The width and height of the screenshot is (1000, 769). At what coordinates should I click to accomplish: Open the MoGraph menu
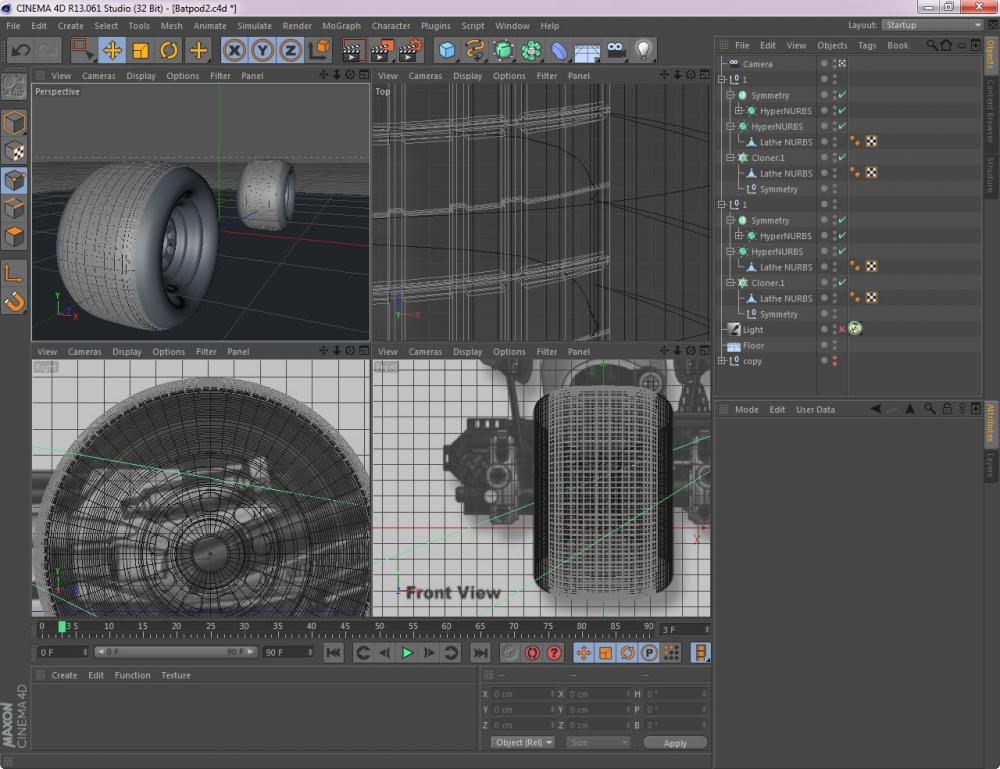tap(341, 26)
